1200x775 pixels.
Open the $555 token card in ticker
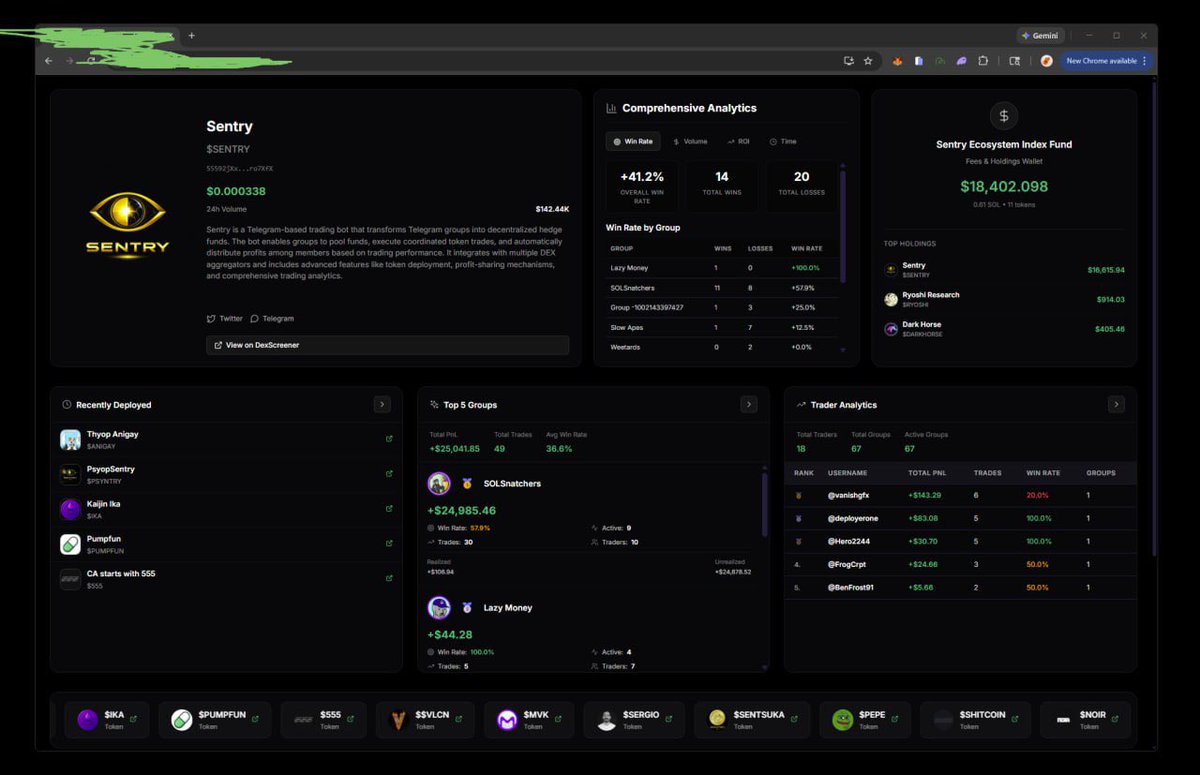coord(323,720)
